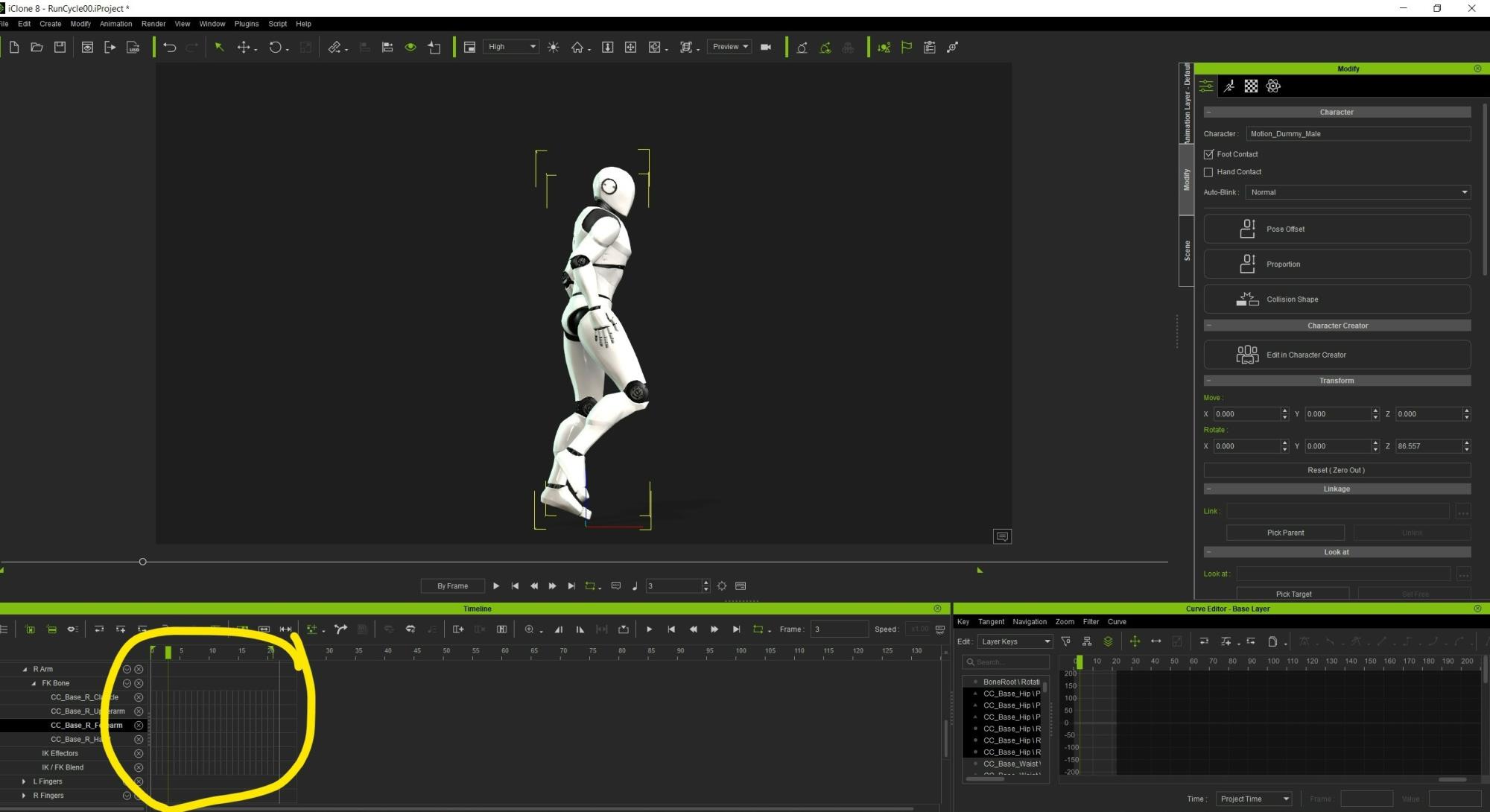This screenshot has width=1490, height=812.
Task: Open the Modify panel sliders tab icon
Action: coord(1206,86)
